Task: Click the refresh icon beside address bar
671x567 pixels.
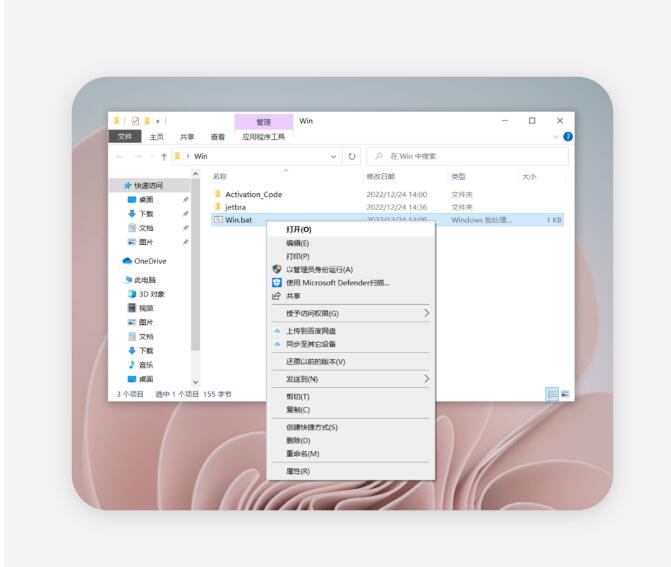Action: tap(352, 156)
